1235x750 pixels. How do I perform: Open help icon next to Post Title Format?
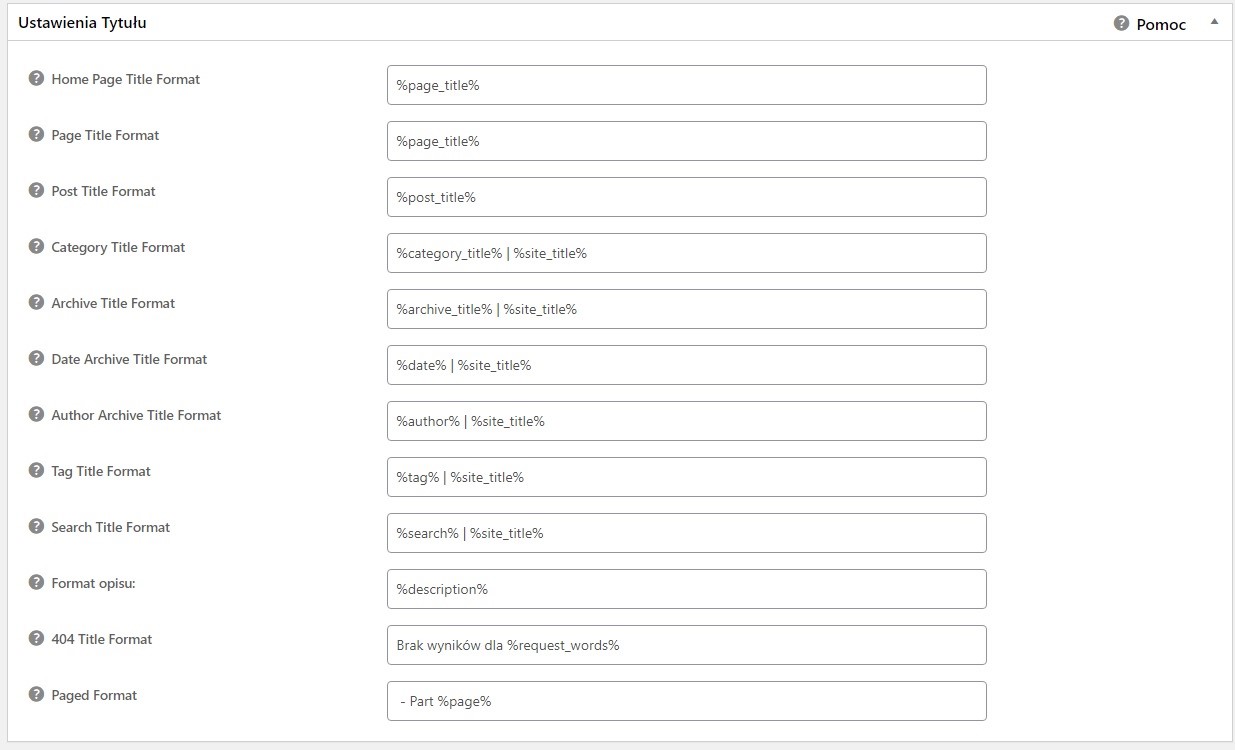tap(36, 191)
